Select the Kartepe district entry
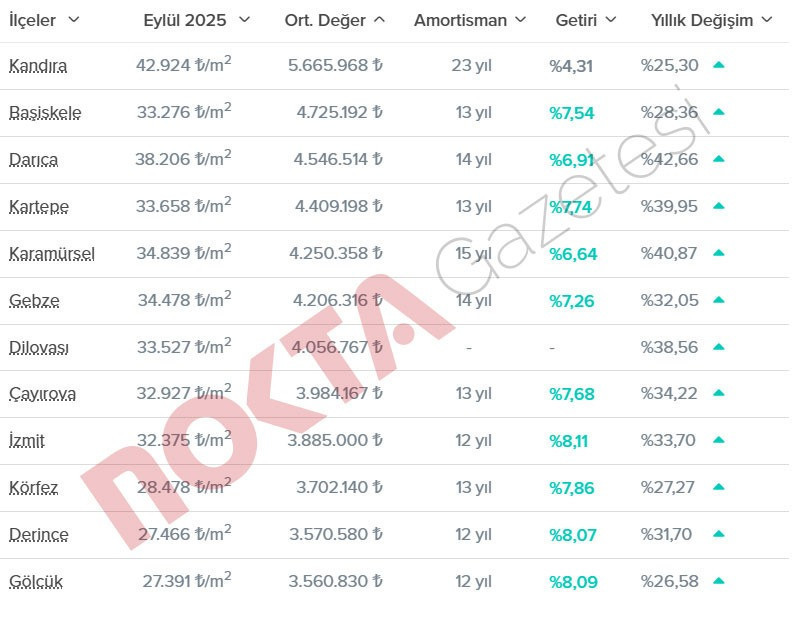This screenshot has height=623, width=800. [38, 207]
